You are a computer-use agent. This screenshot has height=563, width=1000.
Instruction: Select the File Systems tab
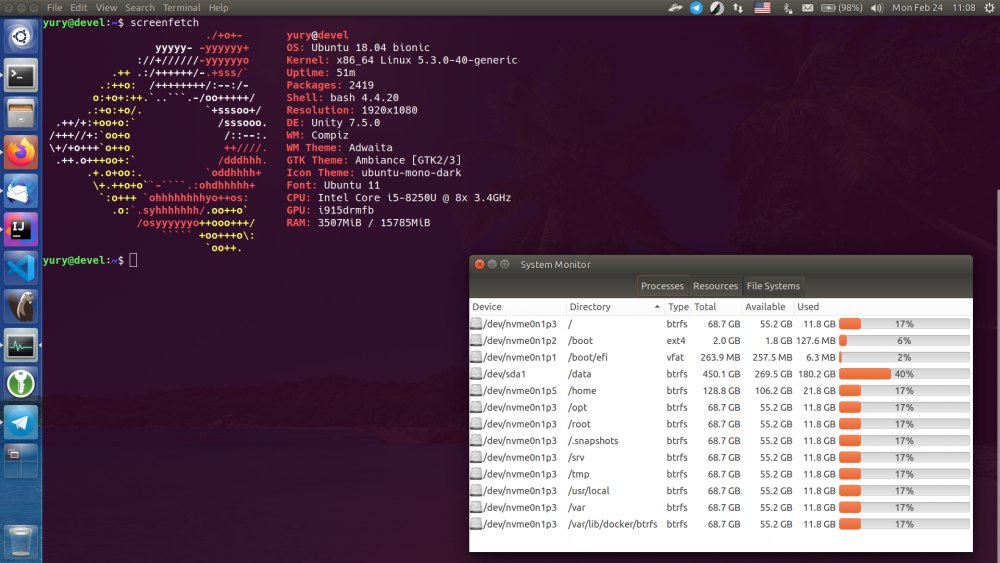coord(773,286)
